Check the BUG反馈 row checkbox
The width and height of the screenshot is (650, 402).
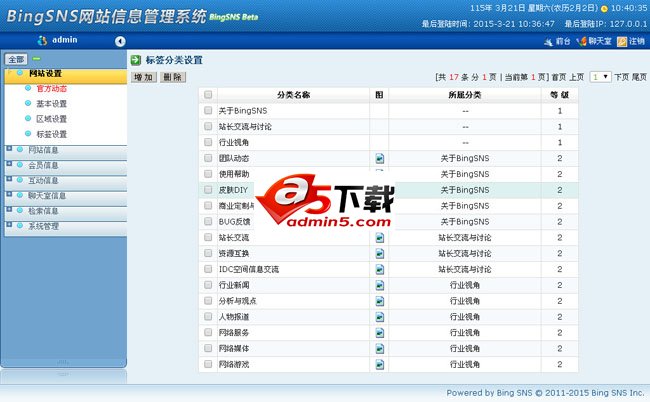(208, 221)
